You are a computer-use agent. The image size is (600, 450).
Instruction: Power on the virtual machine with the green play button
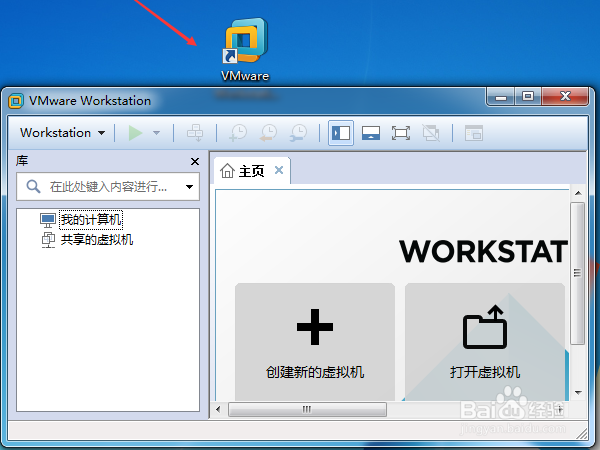click(135, 133)
